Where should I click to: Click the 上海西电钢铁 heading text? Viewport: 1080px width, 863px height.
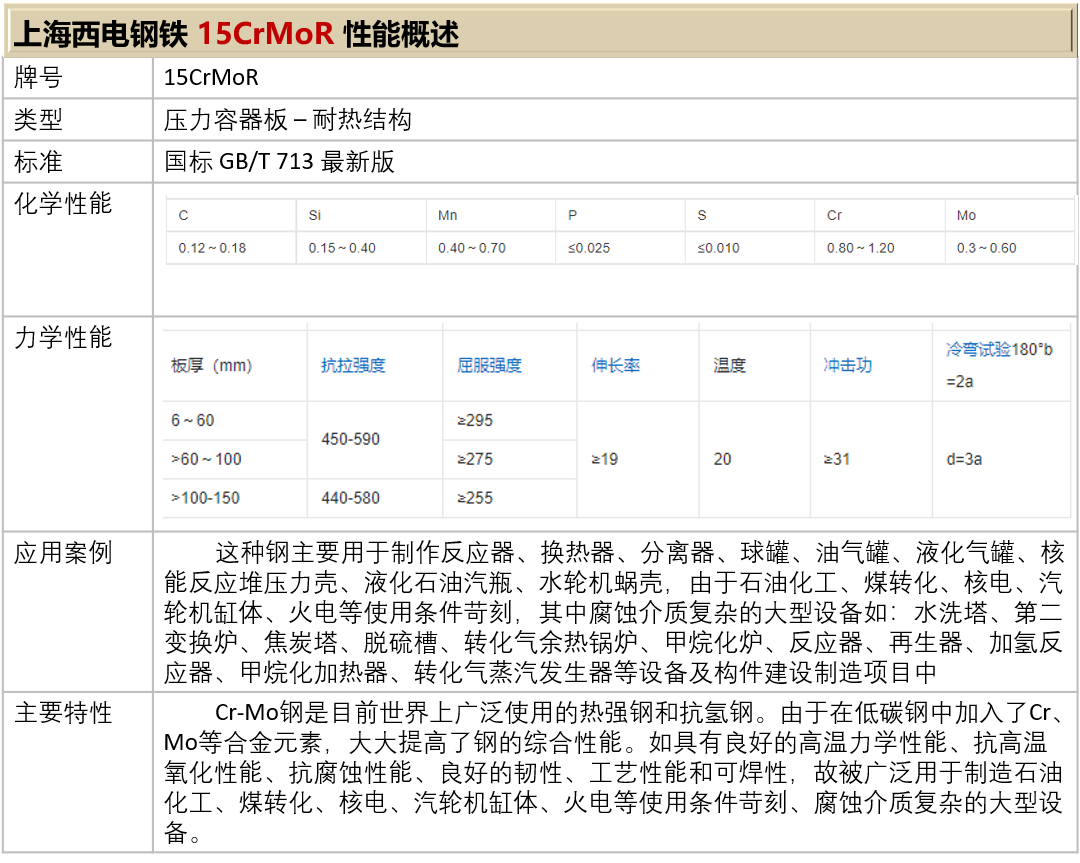click(100, 34)
